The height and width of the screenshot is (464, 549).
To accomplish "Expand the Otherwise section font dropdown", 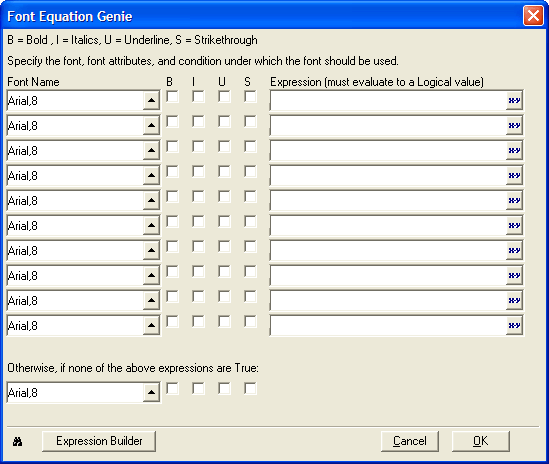I will coord(151,393).
